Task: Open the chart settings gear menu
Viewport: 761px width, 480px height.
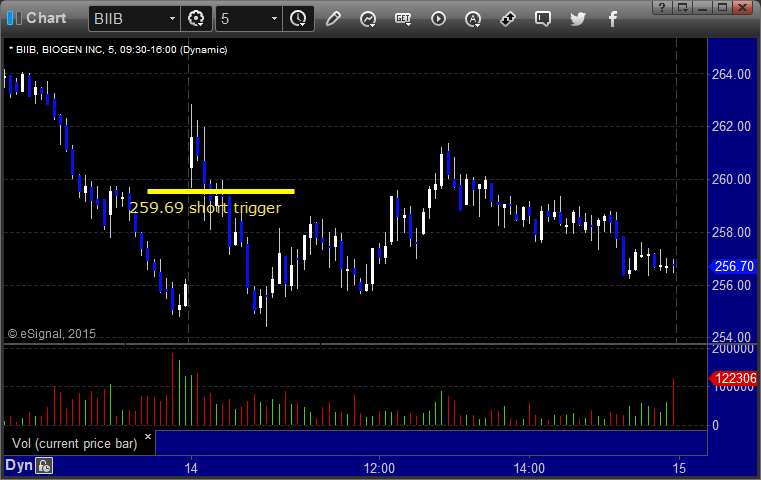Action: click(x=196, y=19)
